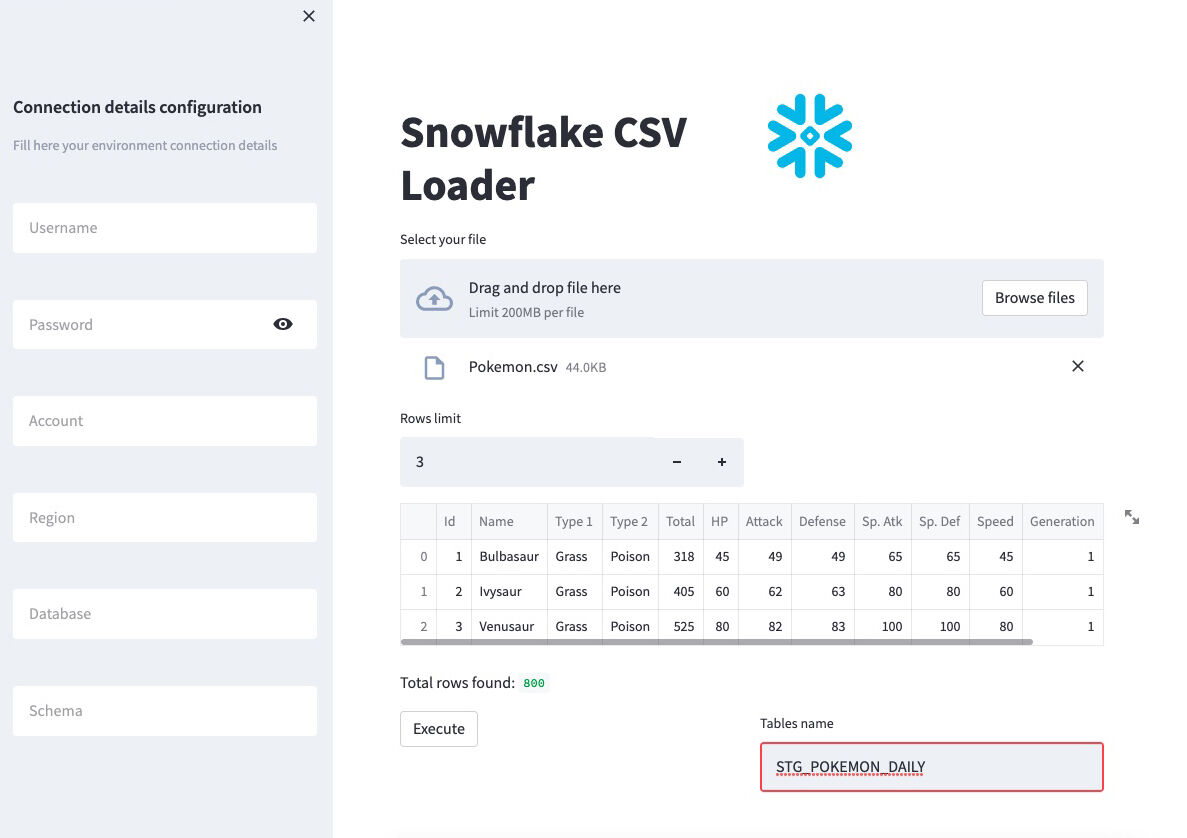Decrease the rows limit value
The height and width of the screenshot is (838, 1187).
677,462
